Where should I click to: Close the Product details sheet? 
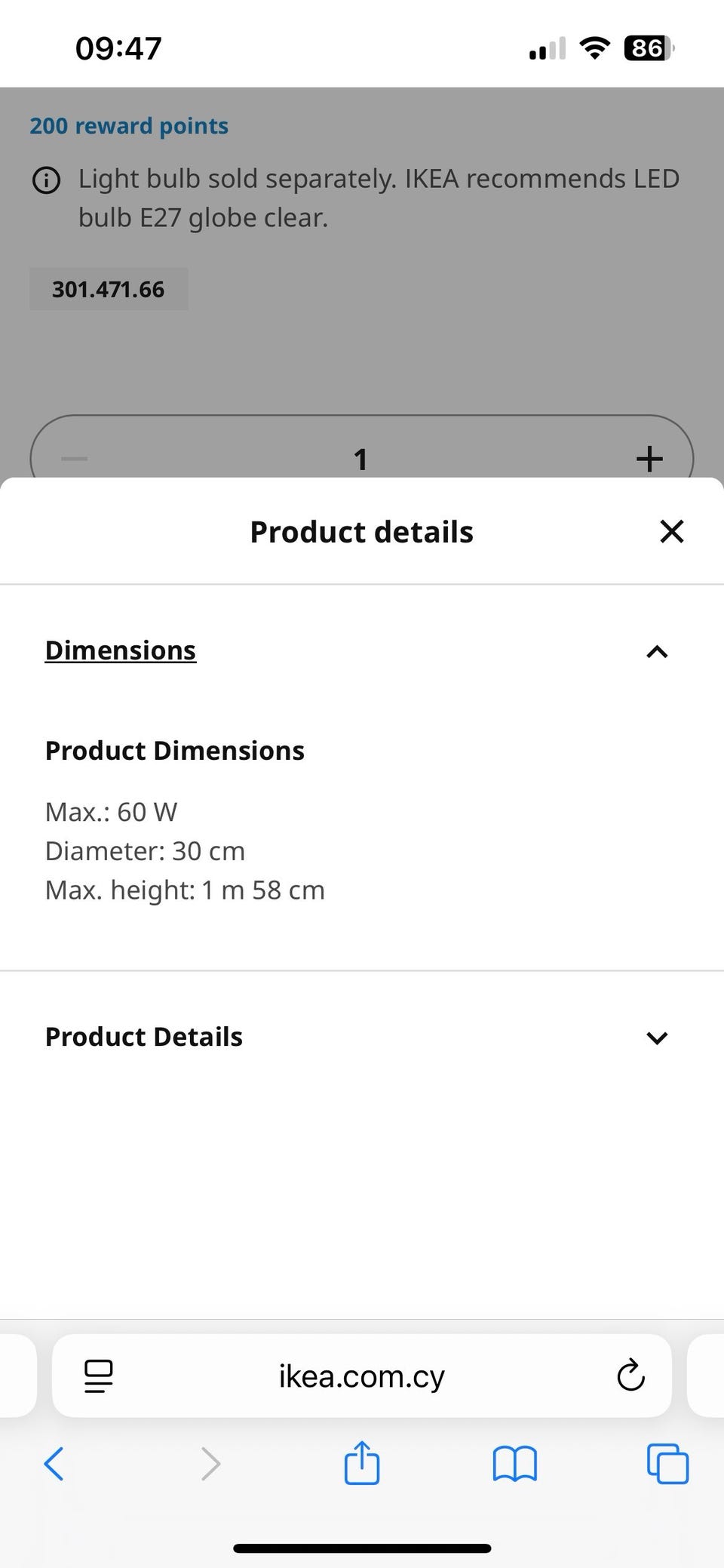click(x=671, y=531)
